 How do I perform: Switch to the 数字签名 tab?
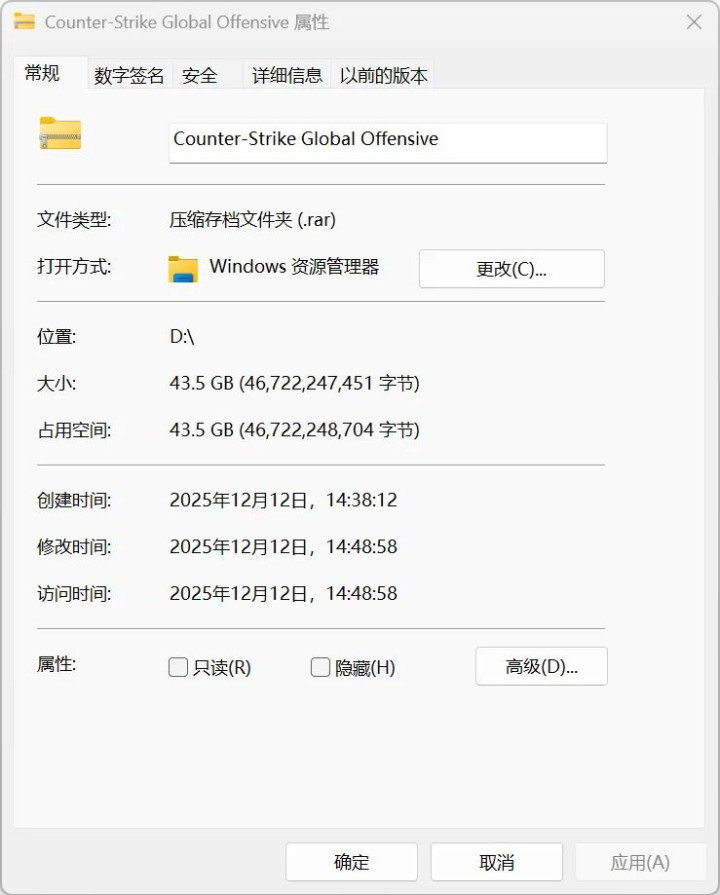click(129, 75)
